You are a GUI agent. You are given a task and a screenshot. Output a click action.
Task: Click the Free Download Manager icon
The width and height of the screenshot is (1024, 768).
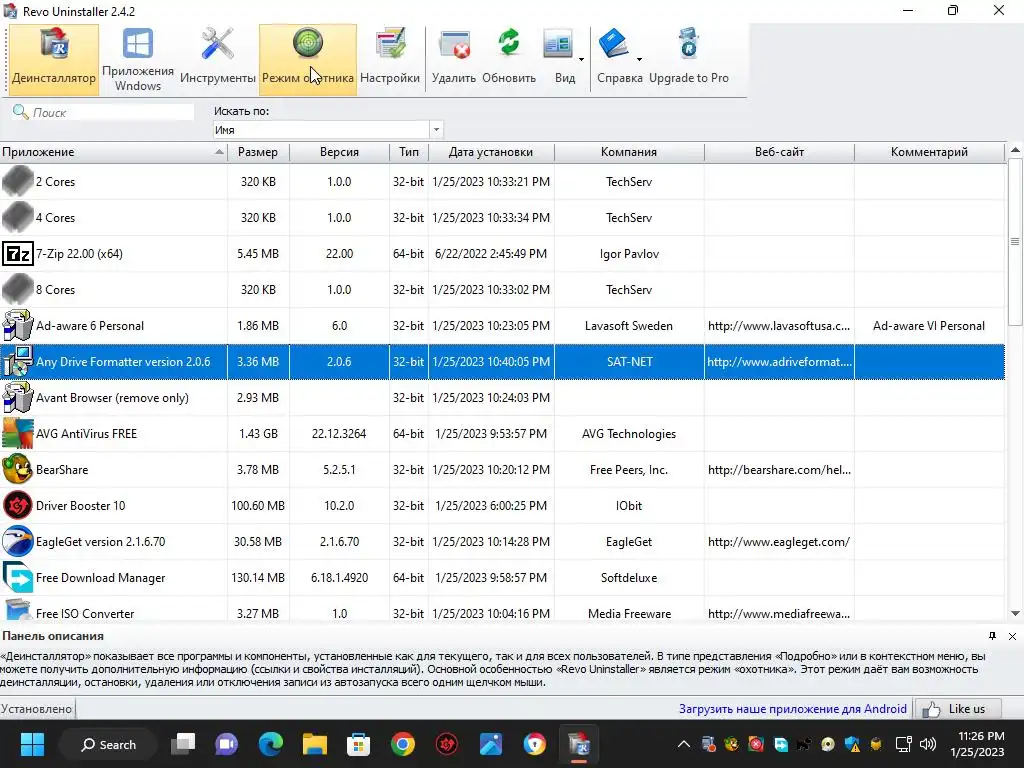18,577
